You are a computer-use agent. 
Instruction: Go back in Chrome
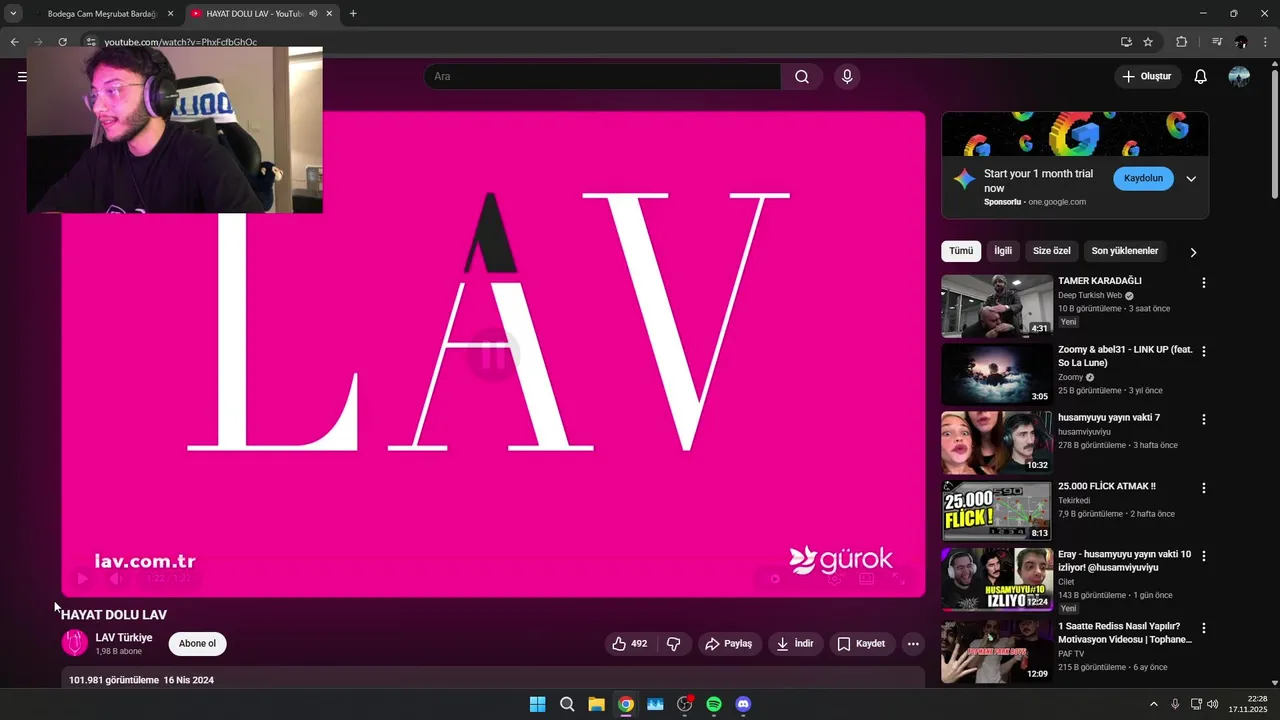[x=14, y=42]
